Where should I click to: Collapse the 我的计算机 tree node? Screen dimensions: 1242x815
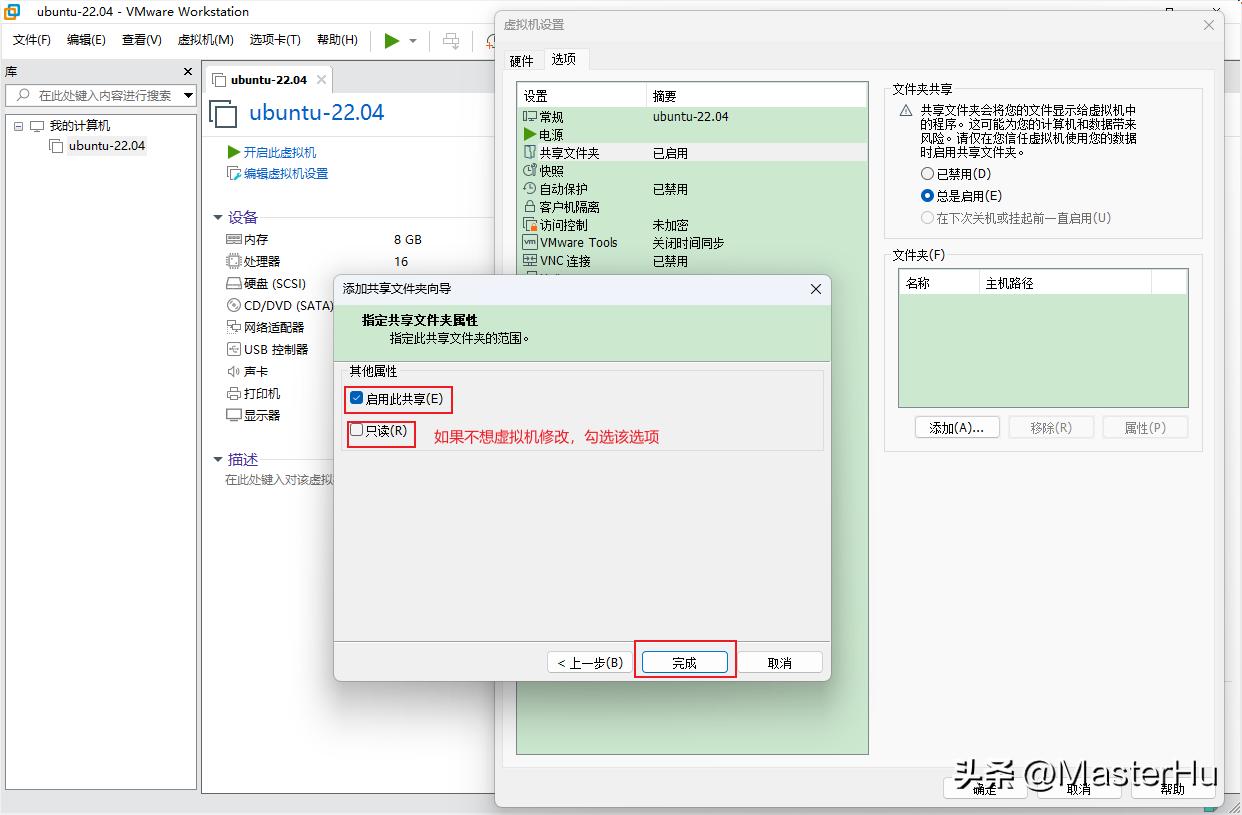pos(17,125)
